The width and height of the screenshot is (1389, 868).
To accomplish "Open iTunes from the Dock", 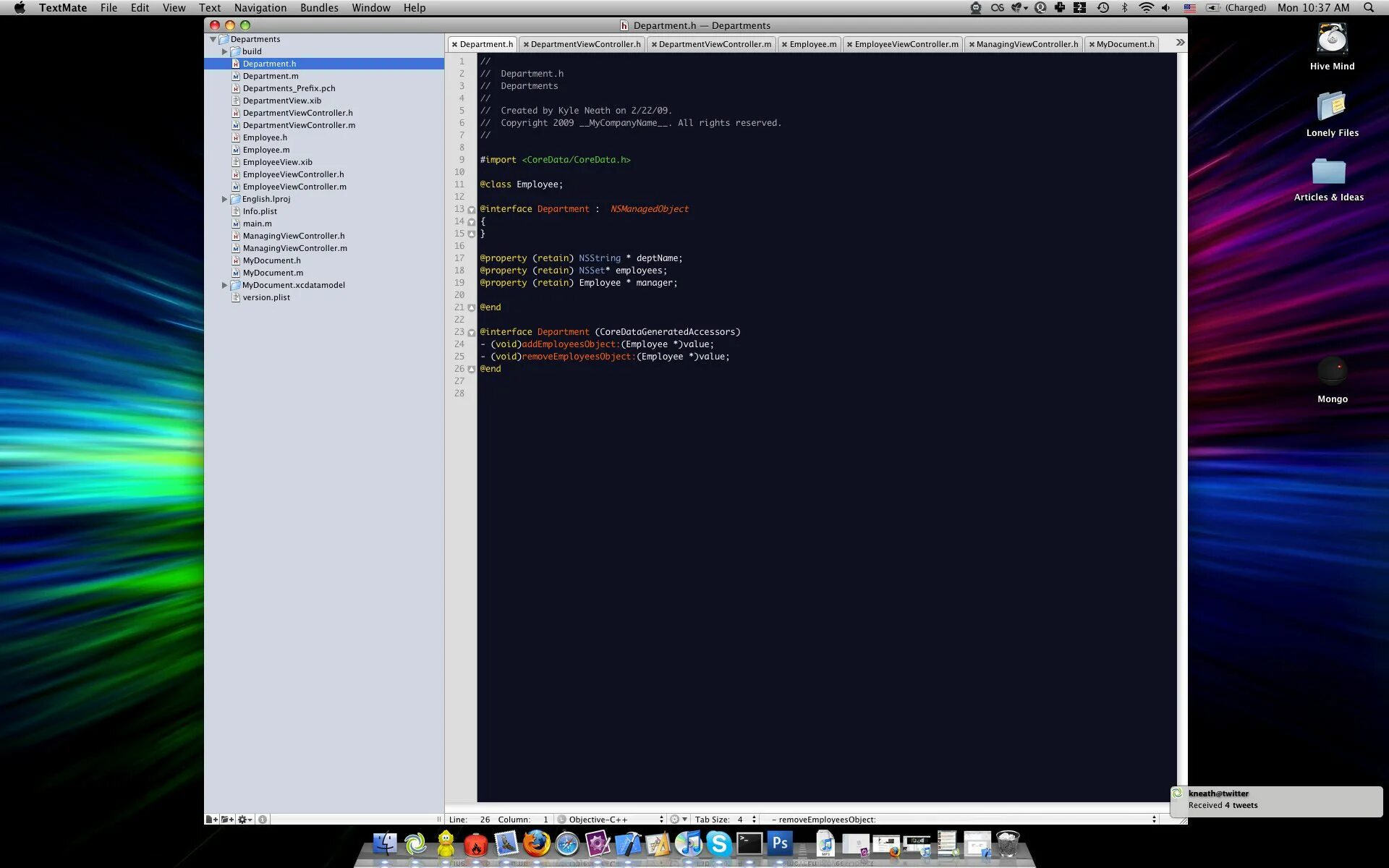I will tap(688, 843).
